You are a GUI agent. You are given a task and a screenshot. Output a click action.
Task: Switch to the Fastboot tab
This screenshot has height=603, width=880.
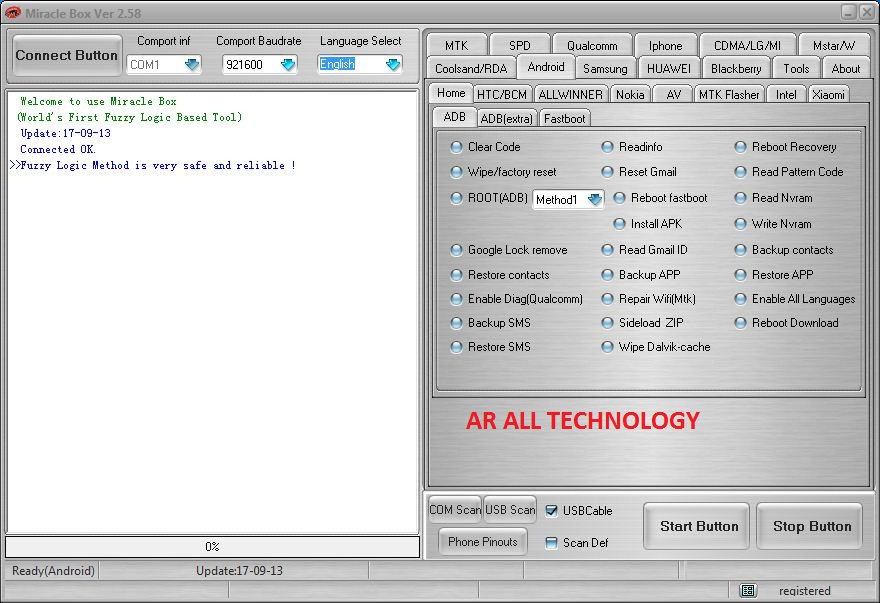[x=565, y=118]
